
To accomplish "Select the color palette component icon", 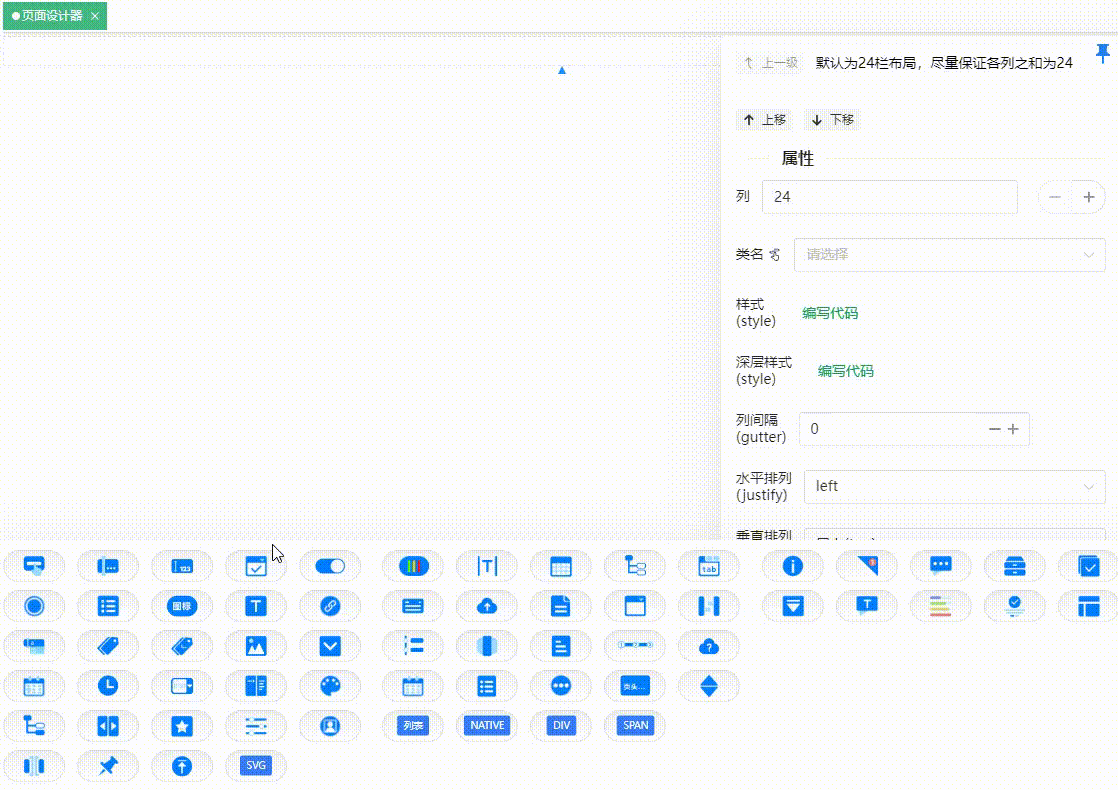I will pyautogui.click(x=330, y=686).
